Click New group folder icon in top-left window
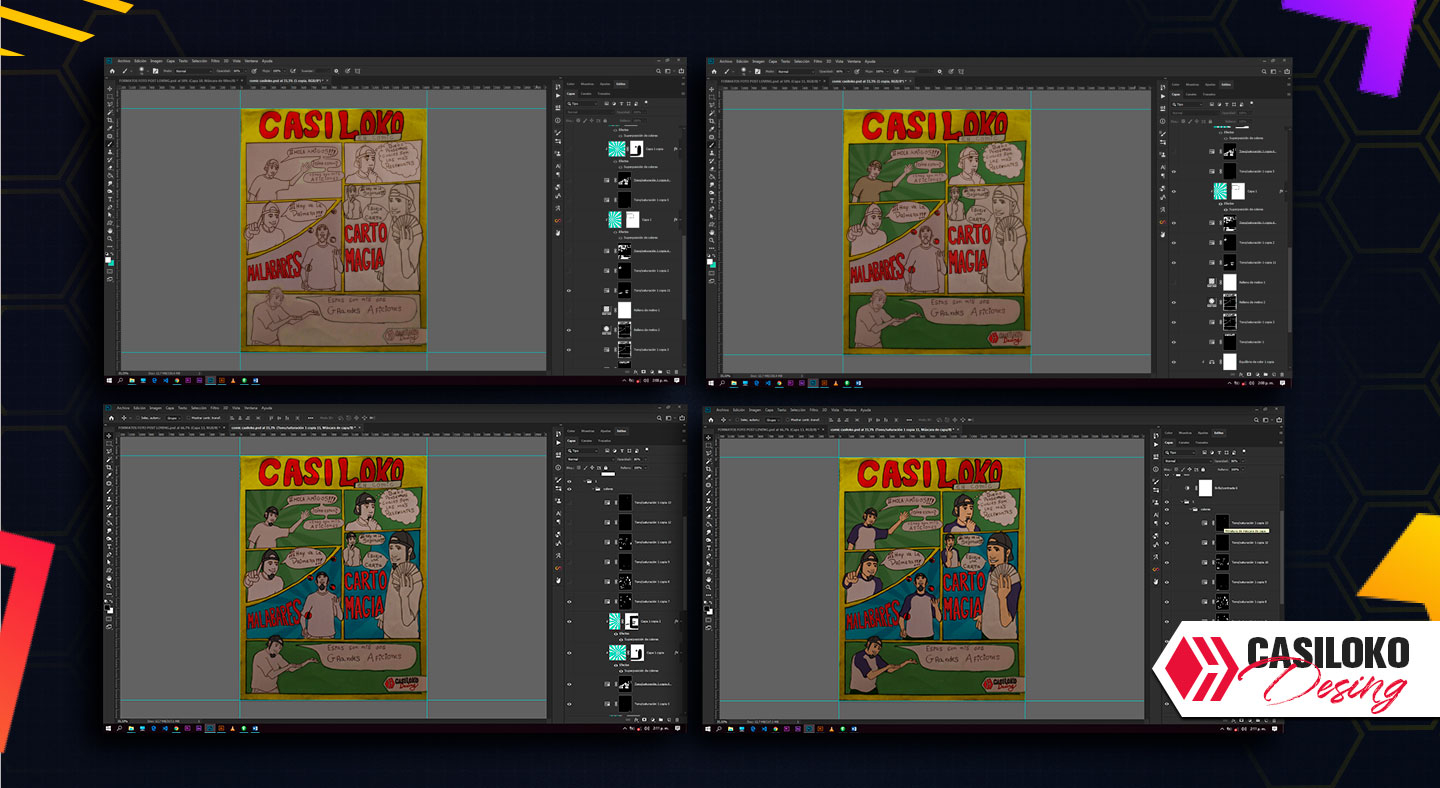This screenshot has width=1440, height=788. pos(660,371)
